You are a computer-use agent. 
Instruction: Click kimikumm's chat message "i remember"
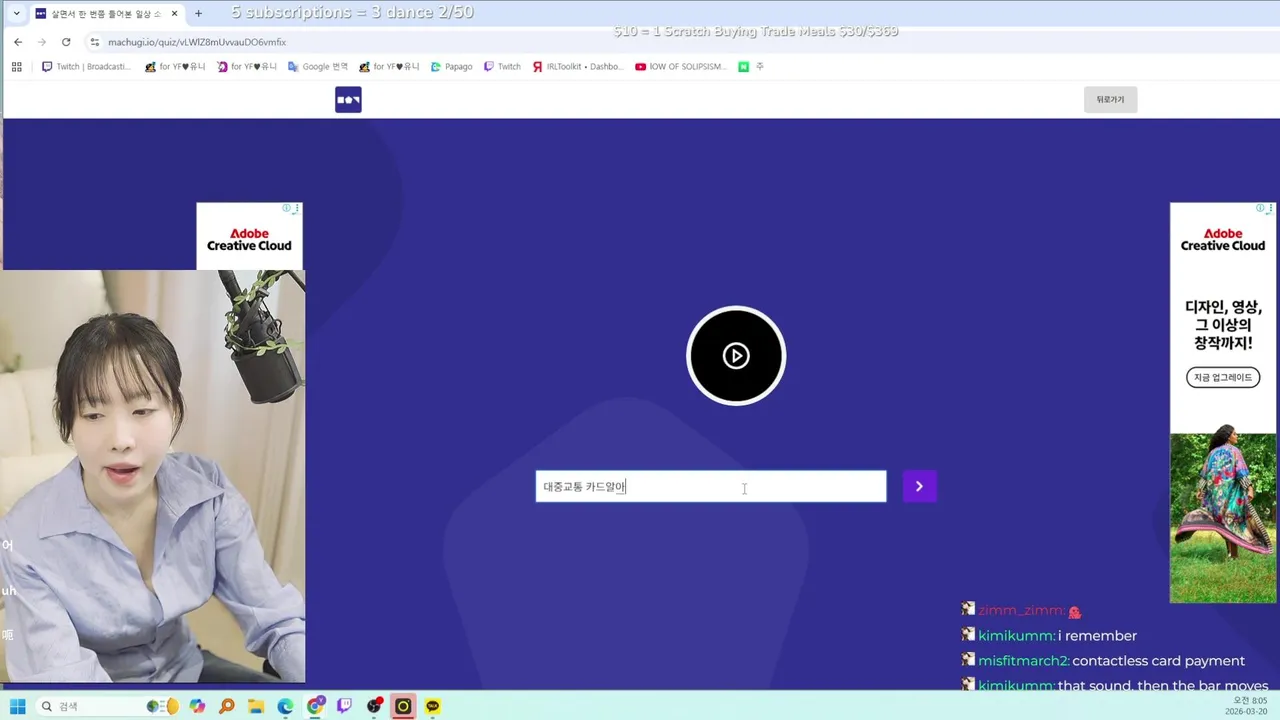(x=1098, y=636)
